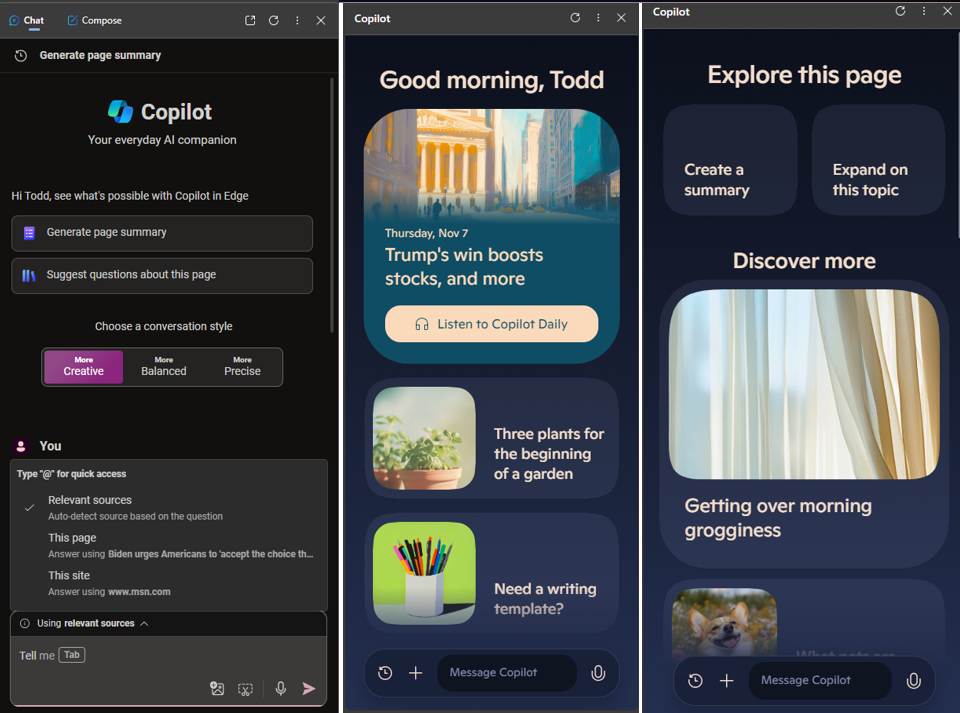This screenshot has height=713, width=960.
Task: Select the More Precise conversation style
Action: click(x=242, y=366)
